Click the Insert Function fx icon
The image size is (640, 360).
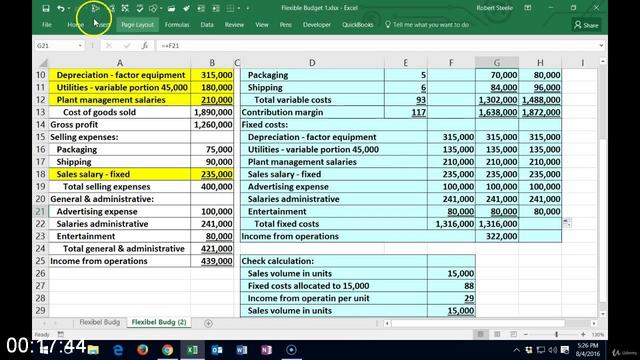pyautogui.click(x=145, y=46)
